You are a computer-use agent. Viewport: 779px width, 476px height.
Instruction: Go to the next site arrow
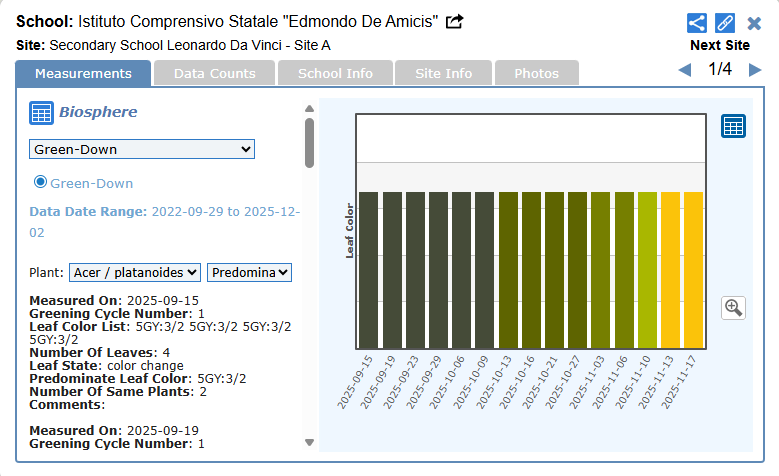pyautogui.click(x=755, y=70)
